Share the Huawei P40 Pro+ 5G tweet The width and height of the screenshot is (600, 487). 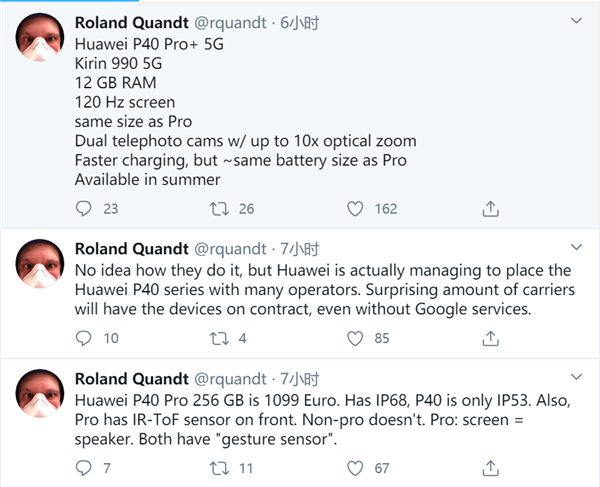pos(491,209)
